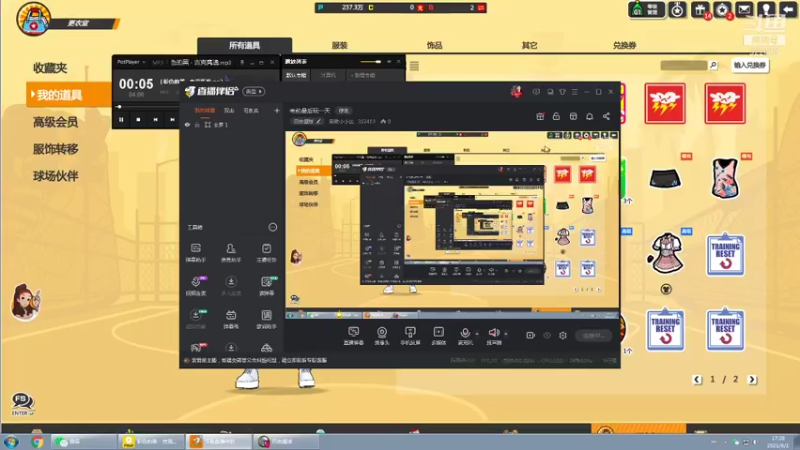Select 服饰转移 in game sidebar

coord(55,149)
